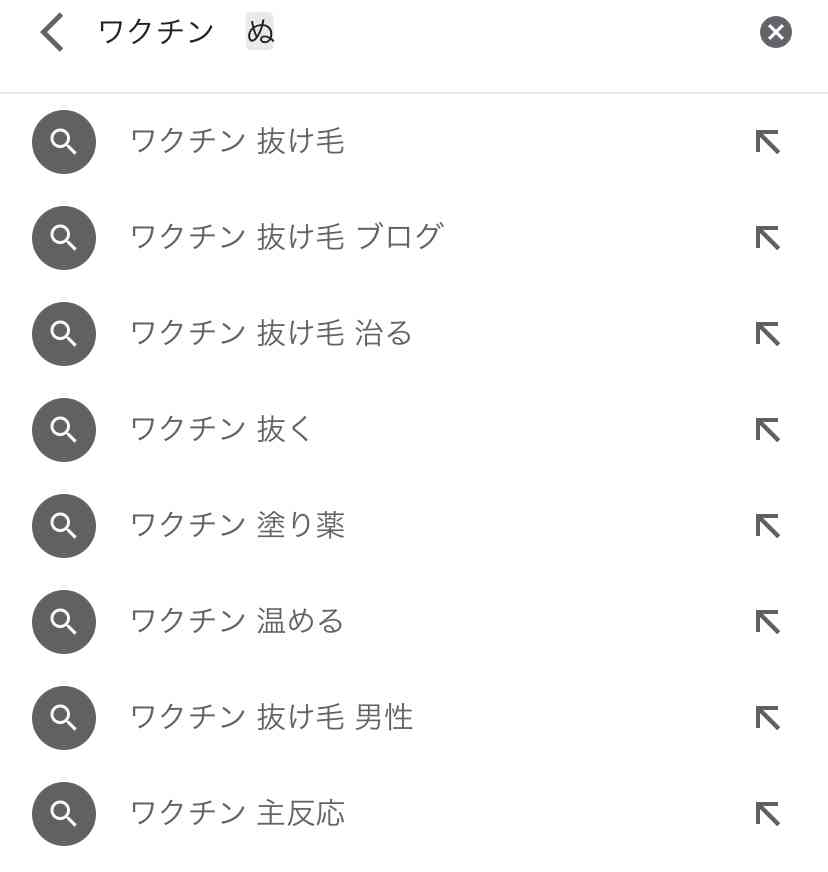Tap the fill arrow beside ワクチン 抜け毛 ブログ
Image resolution: width=828 pixels, height=872 pixels.
click(768, 238)
